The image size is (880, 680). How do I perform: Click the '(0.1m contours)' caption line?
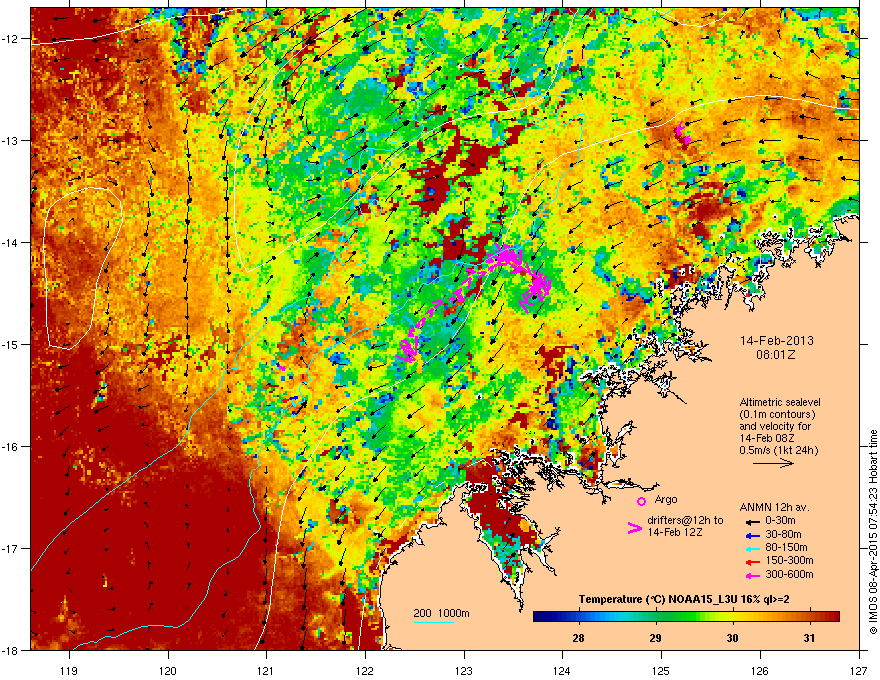[777, 415]
